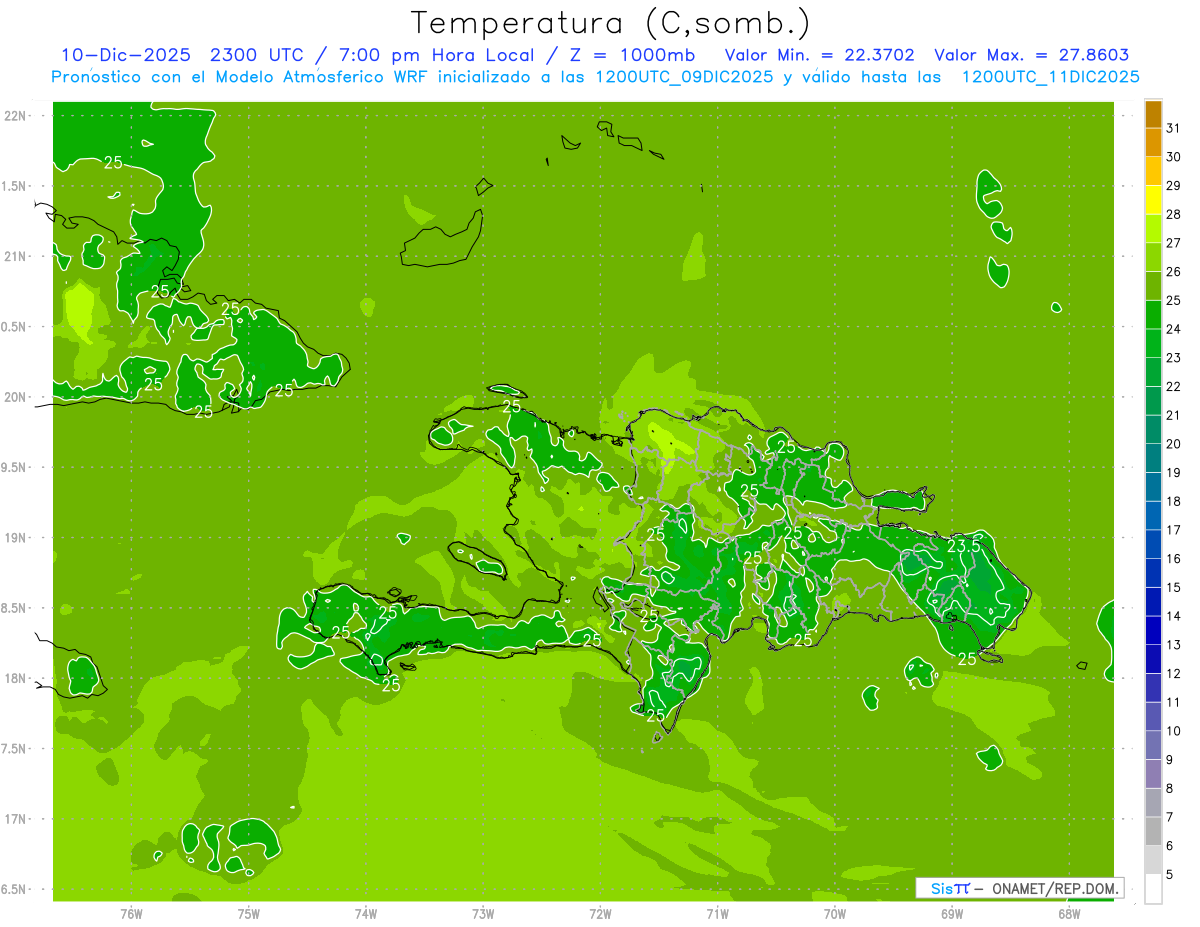Click the '31' value on the color scale
The image size is (1200, 927).
pos(1174,128)
